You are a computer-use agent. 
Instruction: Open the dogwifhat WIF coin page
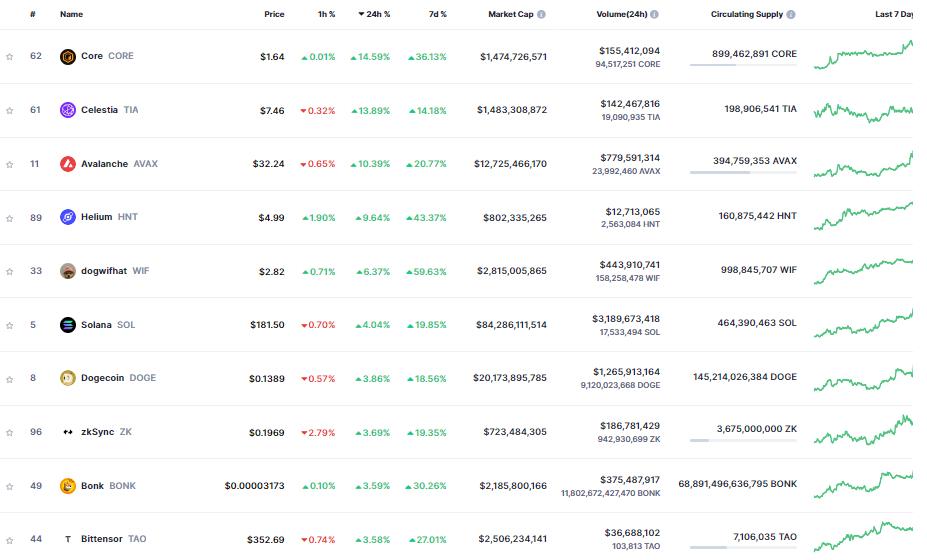[115, 271]
